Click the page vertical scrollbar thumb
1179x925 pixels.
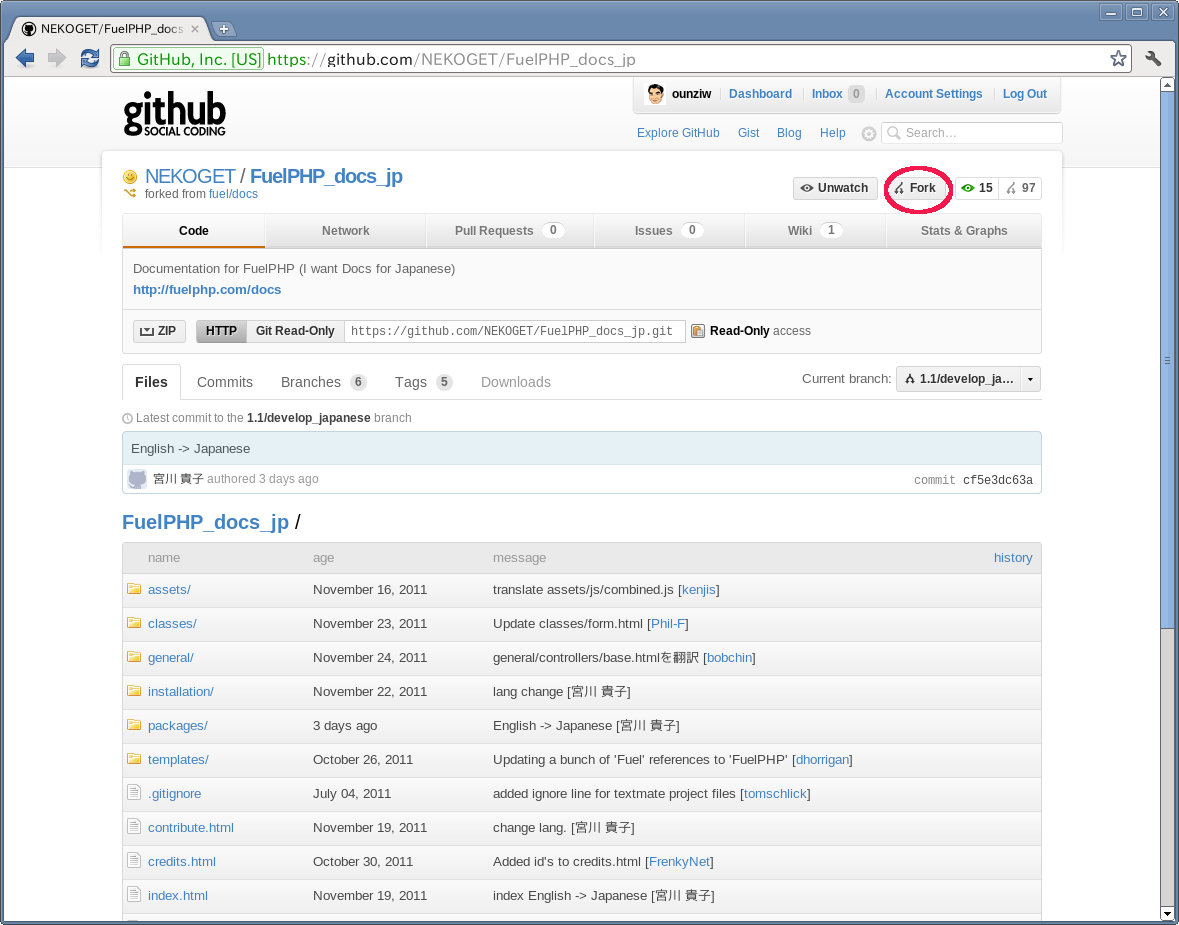click(x=1167, y=359)
